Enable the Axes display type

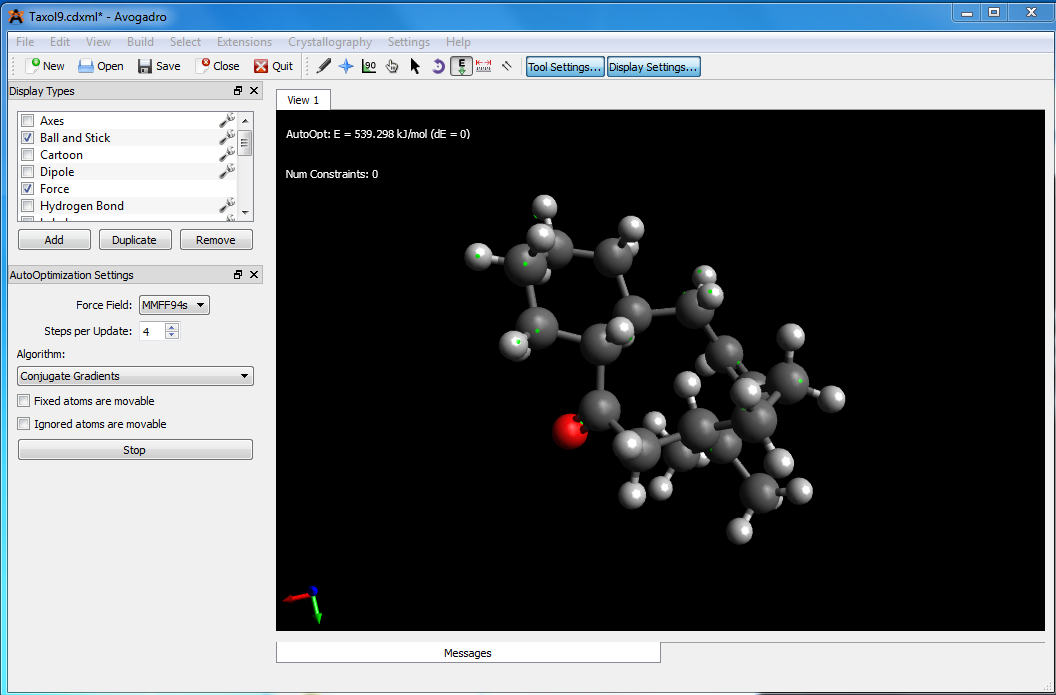click(x=28, y=121)
